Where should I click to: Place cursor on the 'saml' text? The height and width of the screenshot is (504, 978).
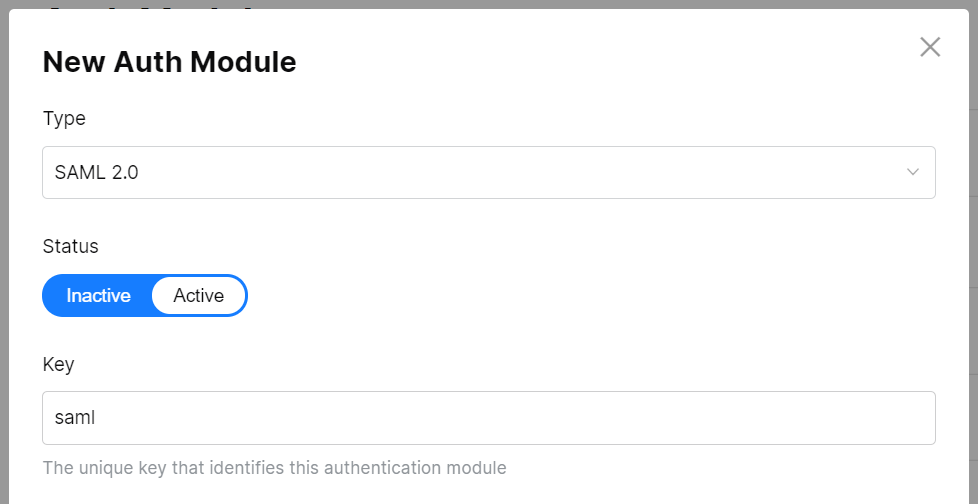coord(74,418)
